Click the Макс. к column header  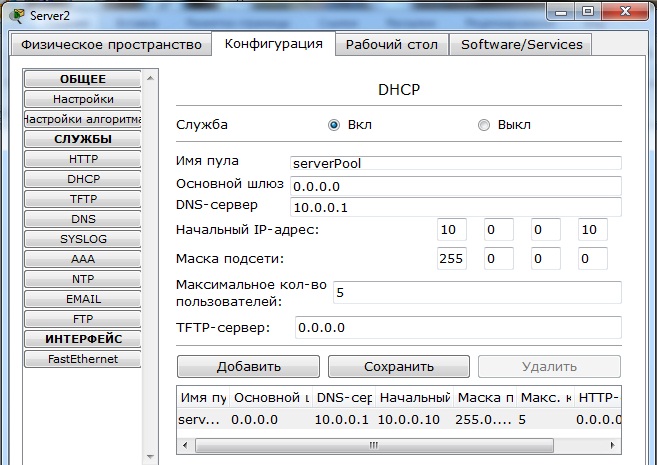[x=546, y=397]
